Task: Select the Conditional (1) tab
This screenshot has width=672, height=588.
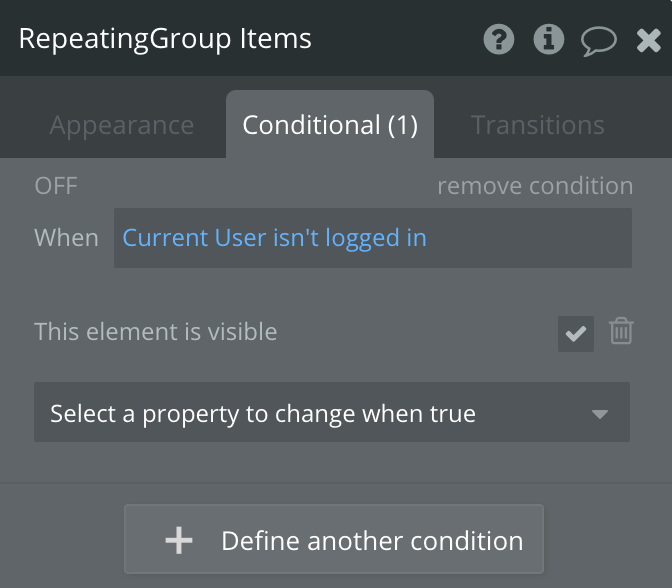Action: pos(330,125)
